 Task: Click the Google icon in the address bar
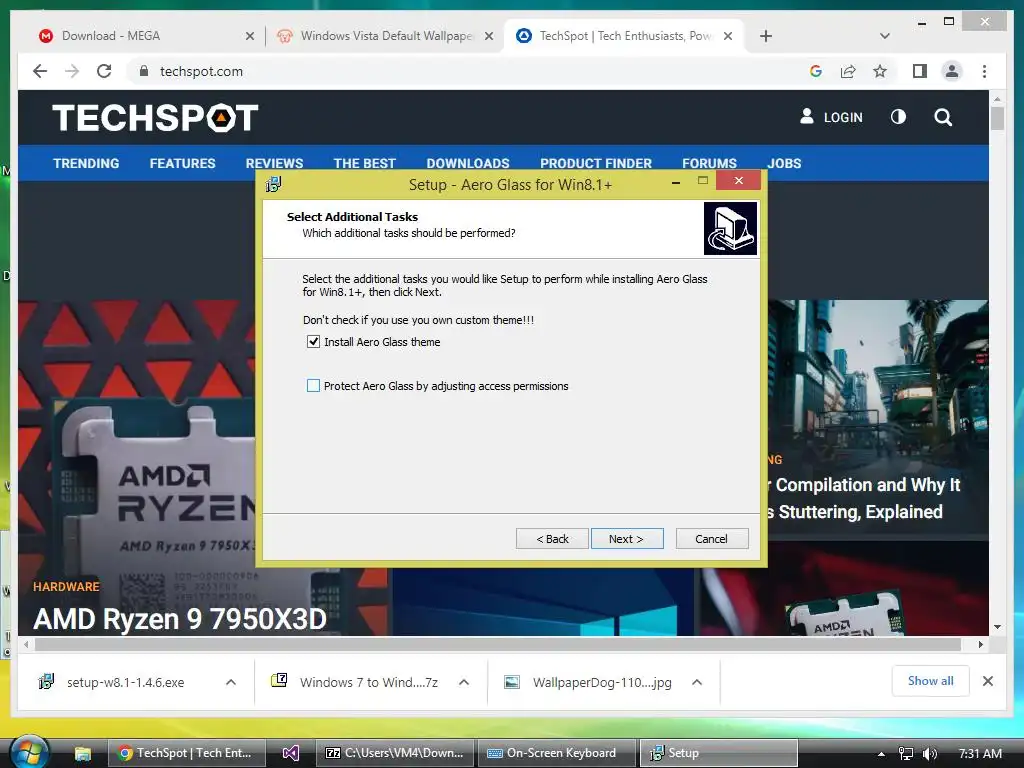coord(816,71)
